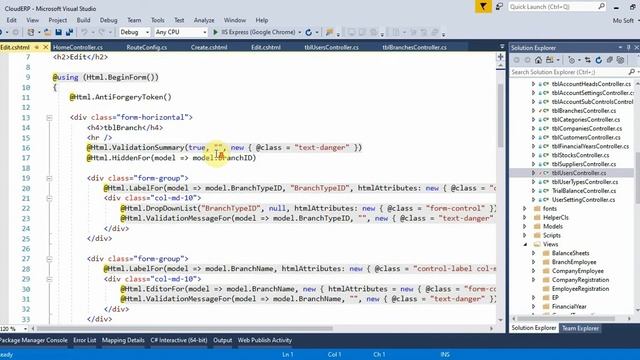Toggle Sync with Active Document icon
The height and width of the screenshot is (360, 640).
(x=588, y=60)
